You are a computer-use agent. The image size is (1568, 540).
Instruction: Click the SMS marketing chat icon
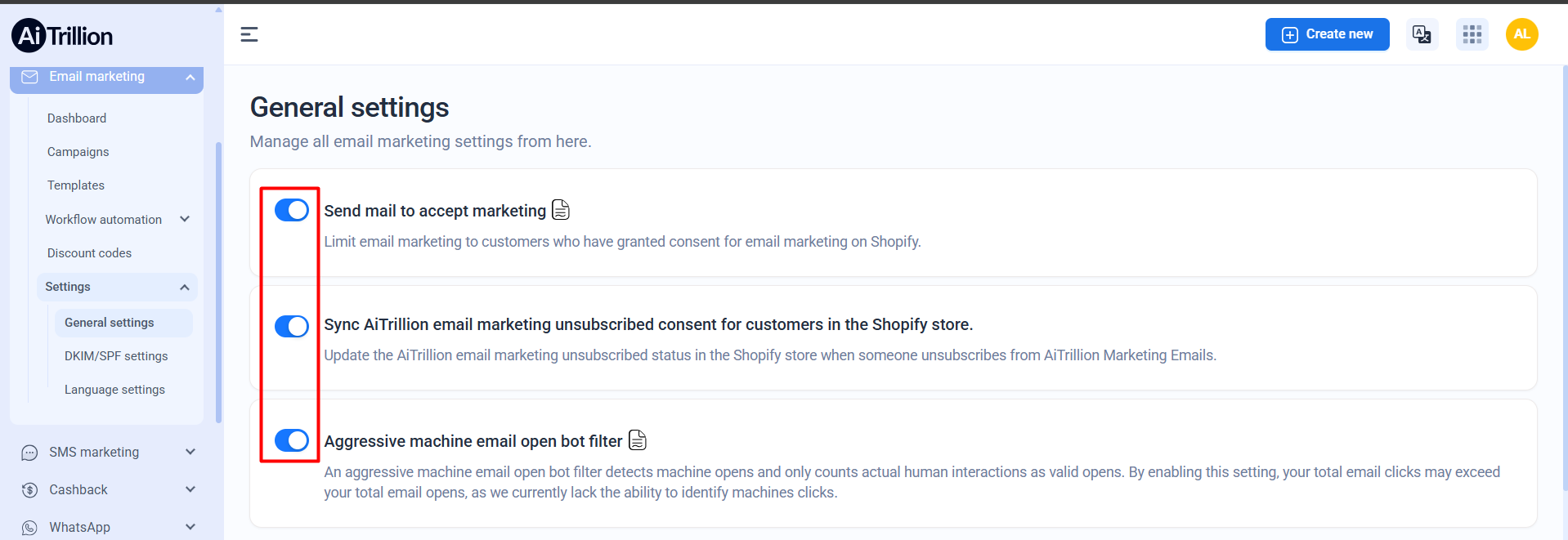[30, 453]
